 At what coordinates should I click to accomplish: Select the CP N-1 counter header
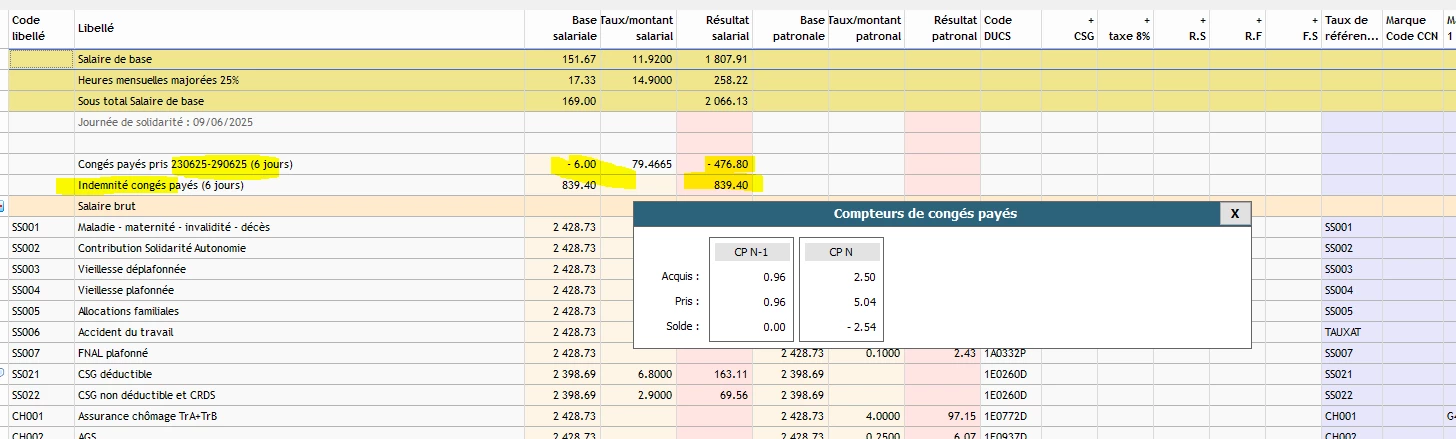pyautogui.click(x=751, y=252)
